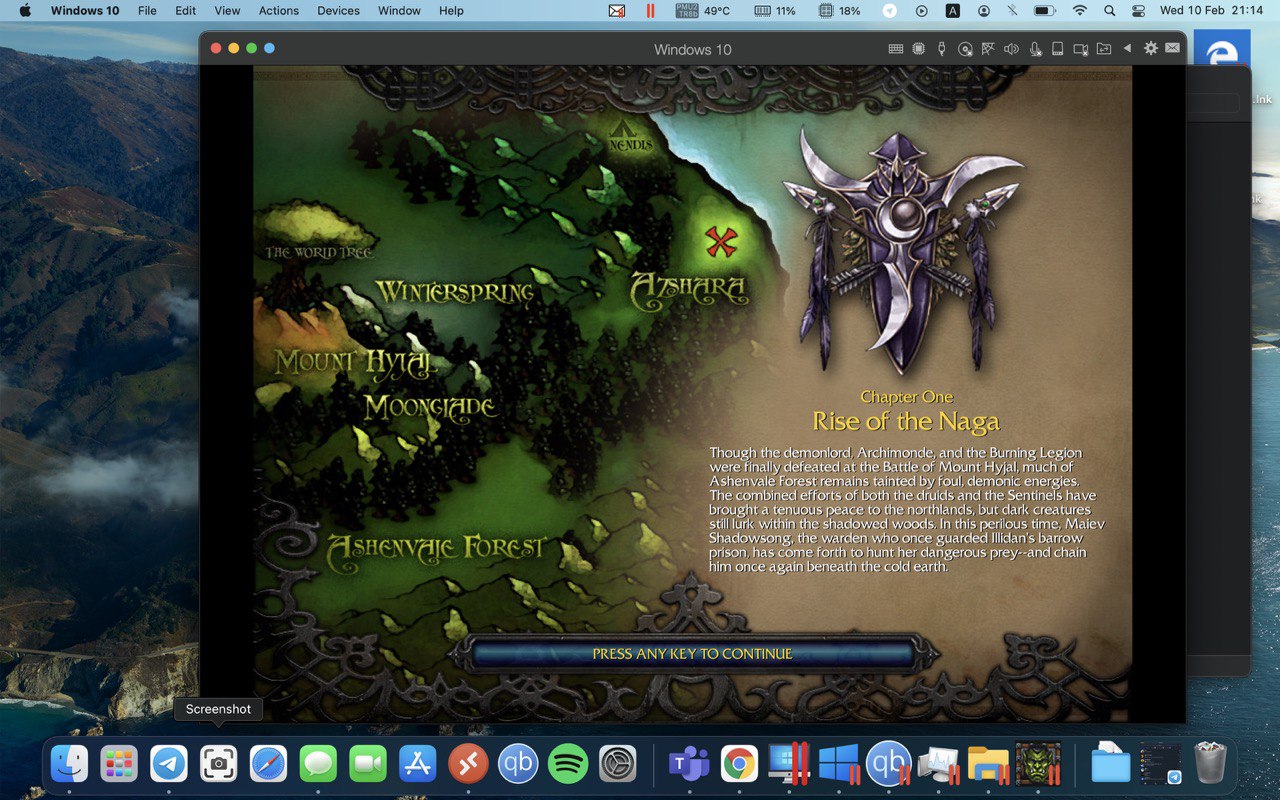Open Spotlight search

pos(1109,11)
